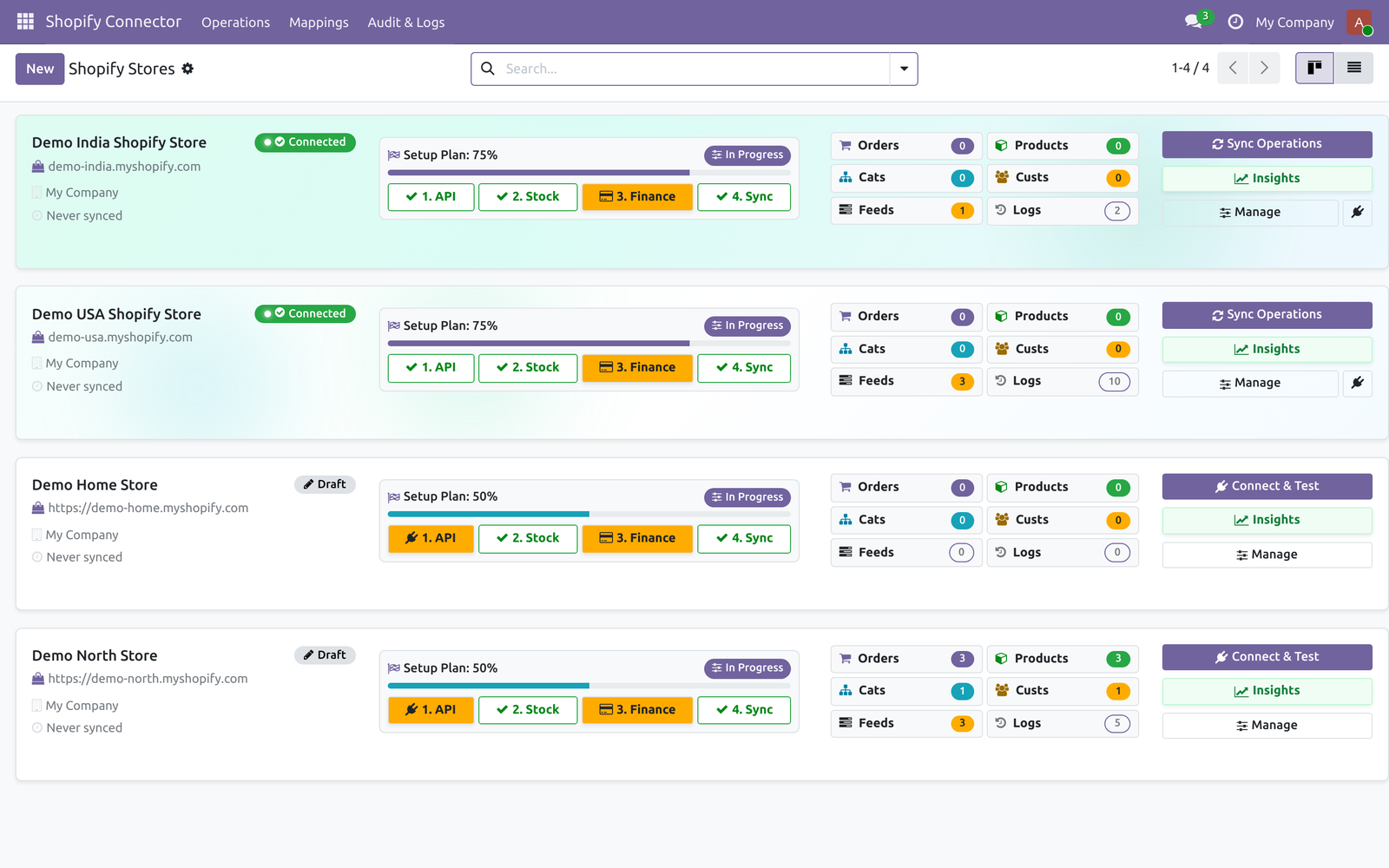Open the activities clock icon
The width and height of the screenshot is (1389, 868).
[1235, 22]
